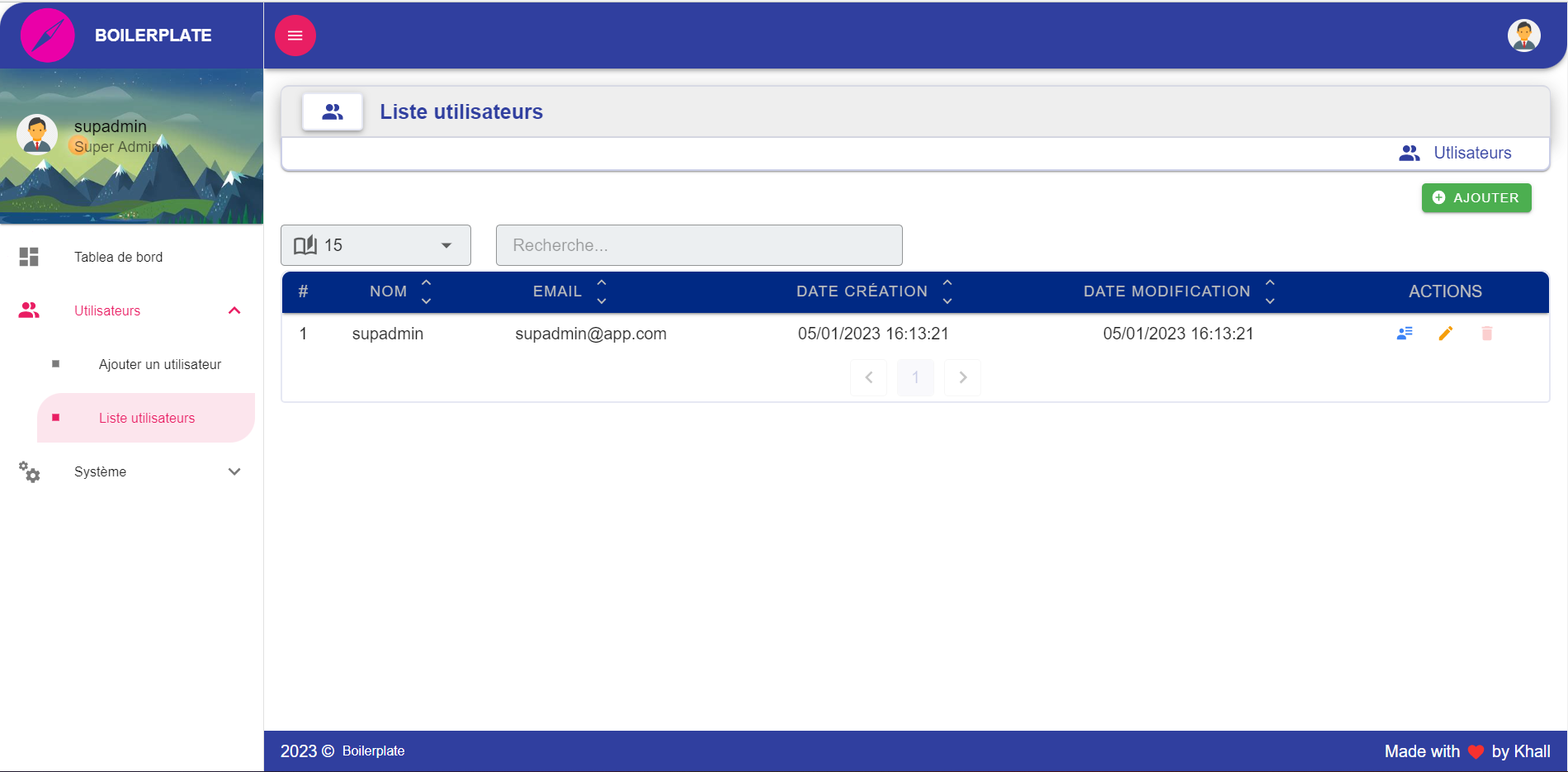The width and height of the screenshot is (1568, 772).
Task: Open the profile avatar in the top bar
Action: tap(1523, 36)
